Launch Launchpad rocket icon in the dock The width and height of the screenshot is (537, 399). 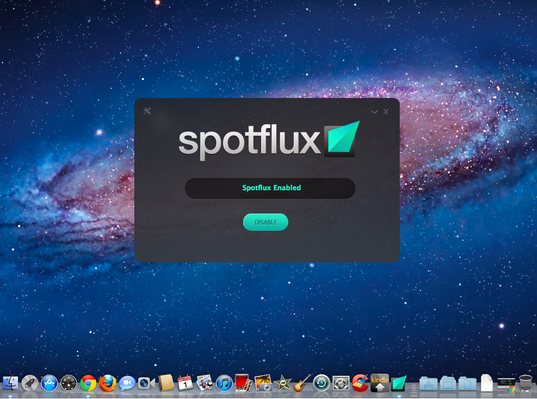click(30, 383)
